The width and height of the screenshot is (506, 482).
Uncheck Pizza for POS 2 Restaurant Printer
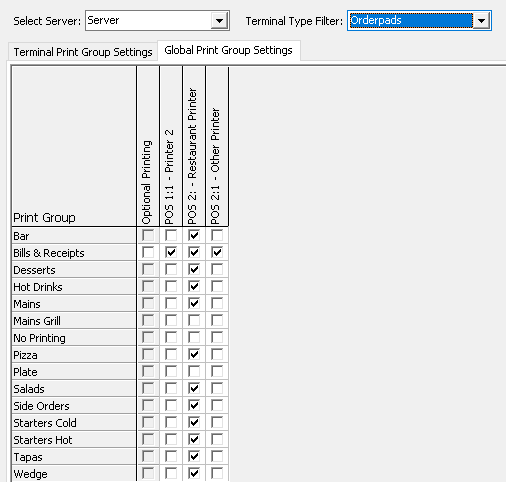pos(194,354)
